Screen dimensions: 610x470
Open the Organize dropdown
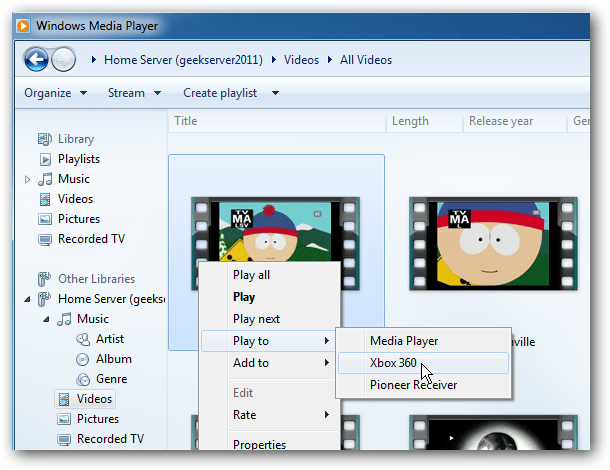click(55, 93)
